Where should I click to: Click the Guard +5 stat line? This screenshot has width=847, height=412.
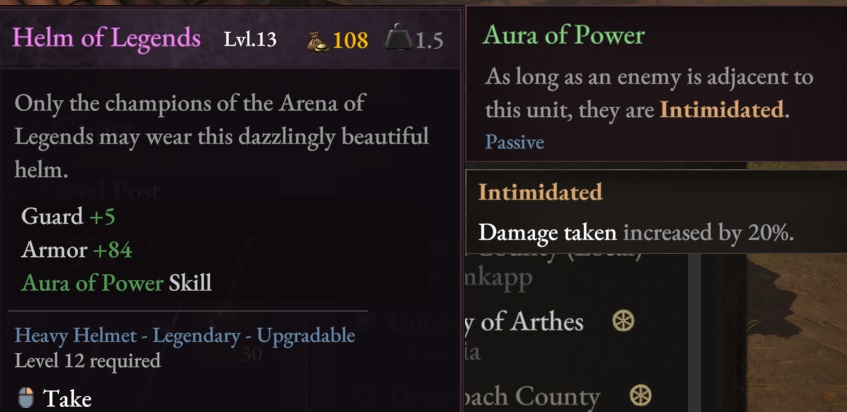click(x=68, y=217)
